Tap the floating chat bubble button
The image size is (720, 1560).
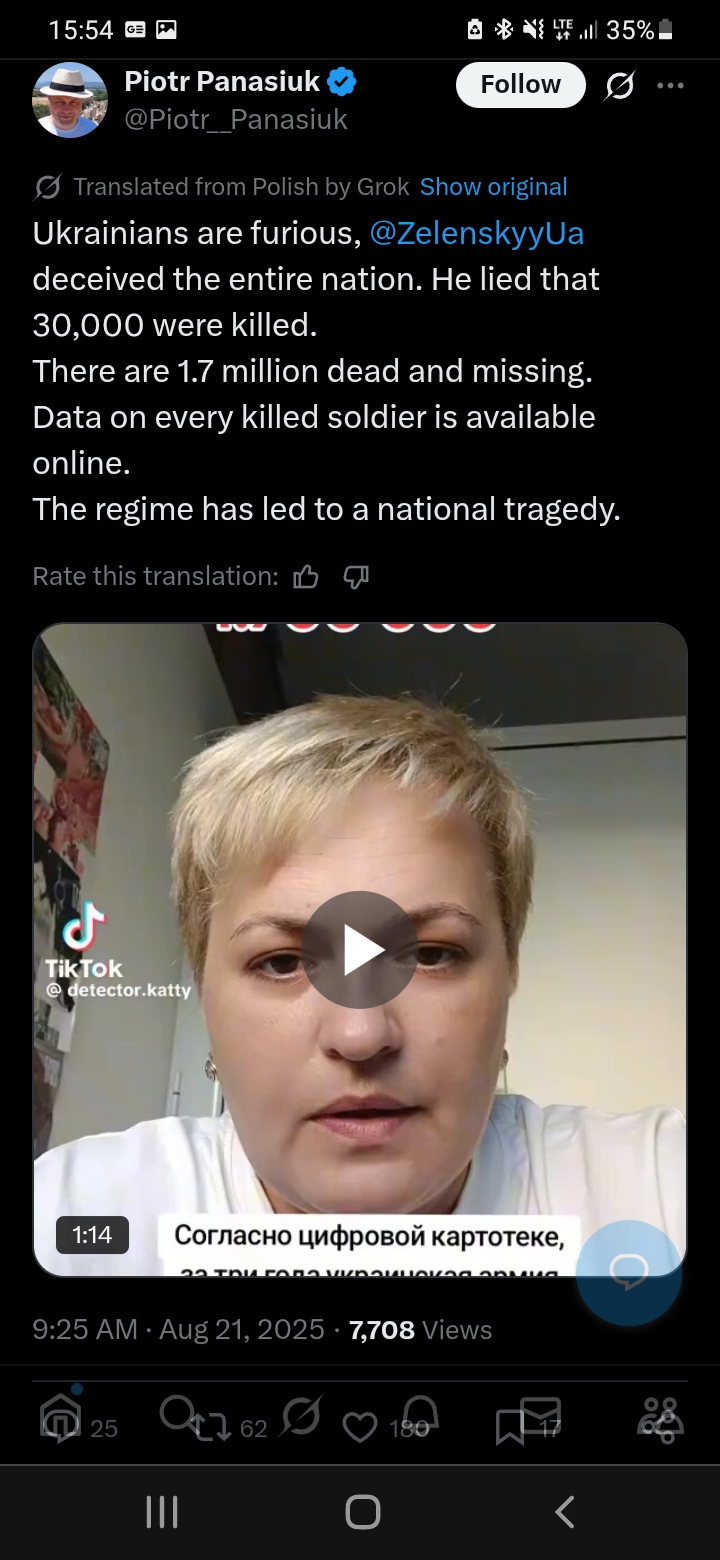629,1273
